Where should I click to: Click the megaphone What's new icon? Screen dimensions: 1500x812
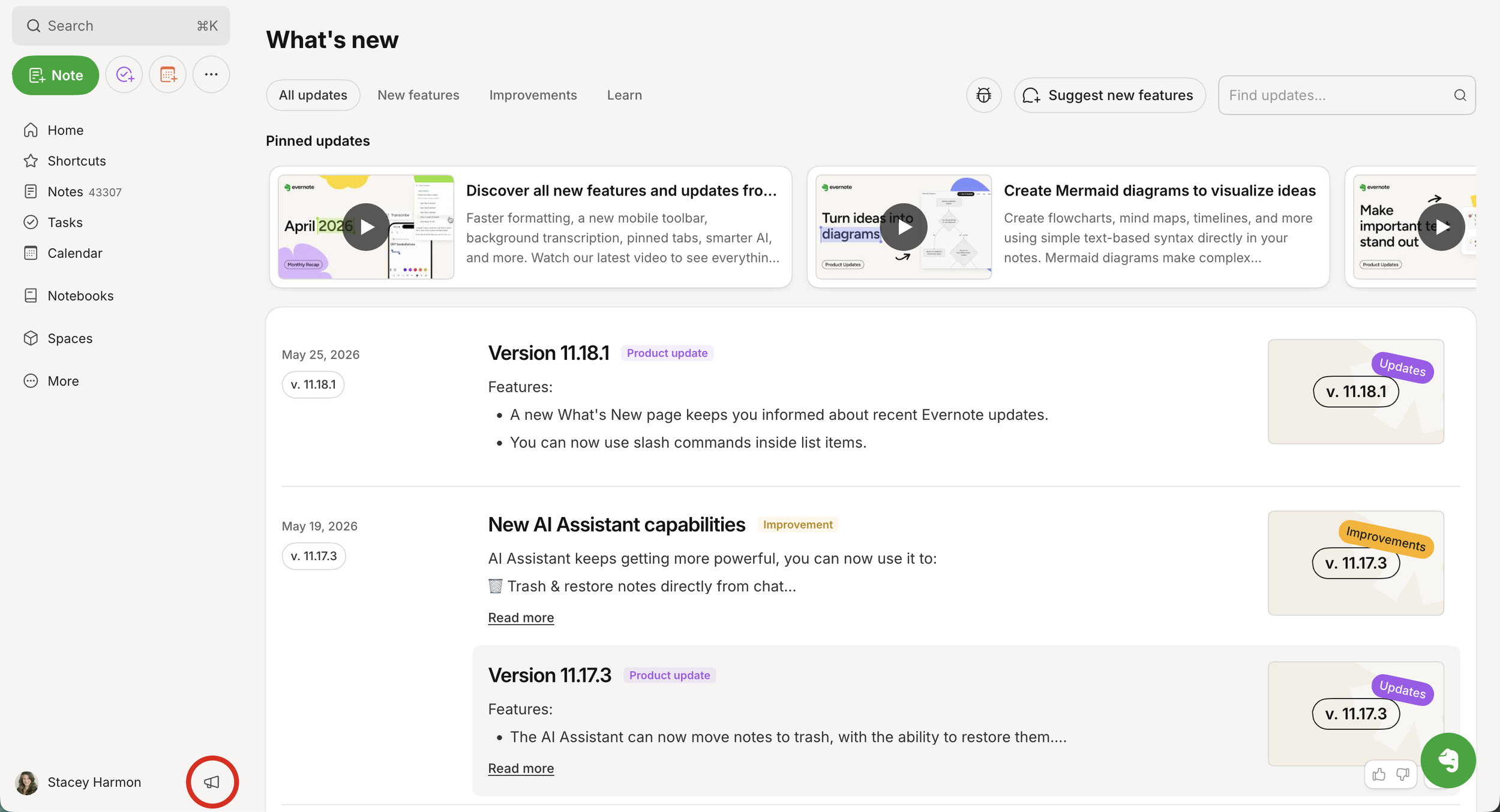point(212,782)
